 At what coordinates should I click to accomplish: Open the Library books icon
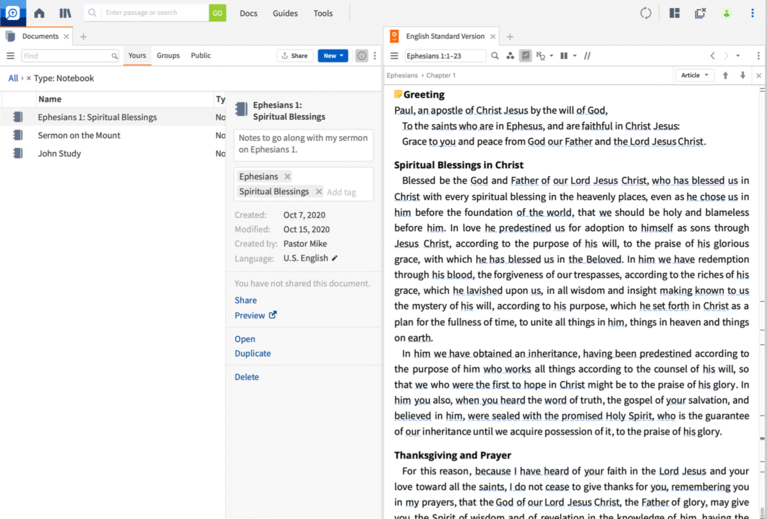click(65, 13)
